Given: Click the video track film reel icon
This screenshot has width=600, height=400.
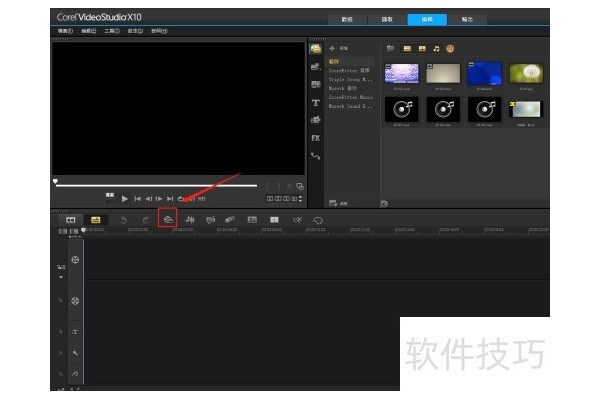Looking at the screenshot, I should click(75, 260).
